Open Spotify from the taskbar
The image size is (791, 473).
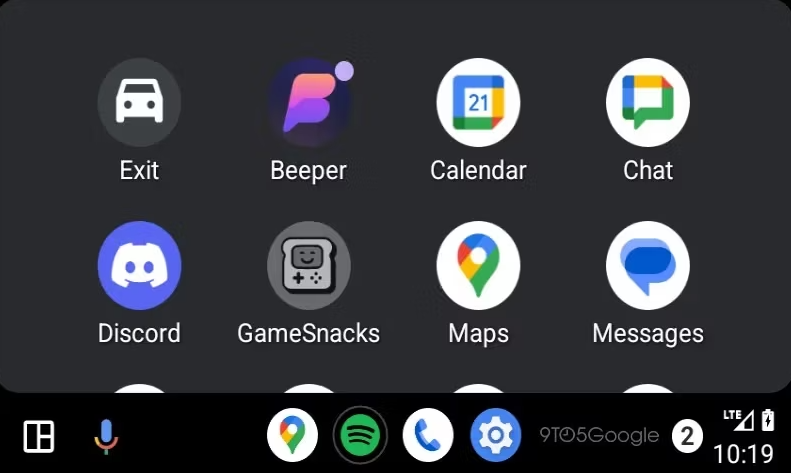360,435
